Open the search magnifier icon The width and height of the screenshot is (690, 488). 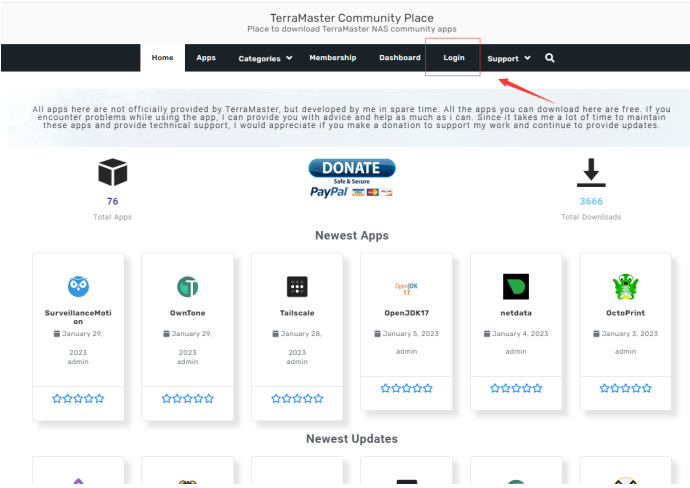[550, 58]
